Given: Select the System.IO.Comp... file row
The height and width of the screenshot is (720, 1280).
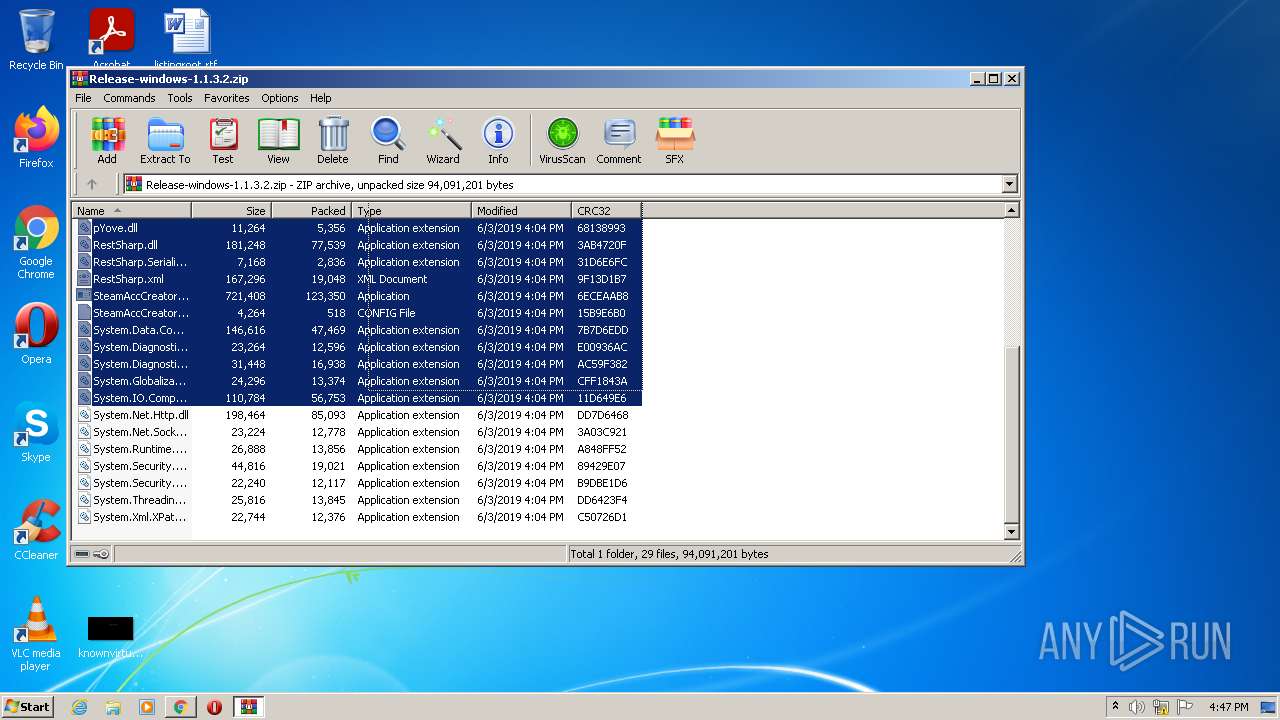Looking at the screenshot, I should point(357,398).
